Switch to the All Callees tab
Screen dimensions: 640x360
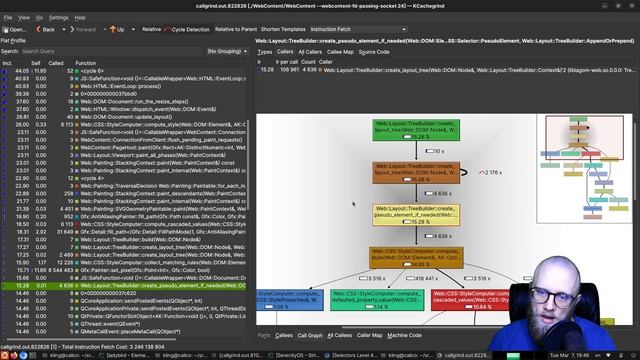coord(340,336)
